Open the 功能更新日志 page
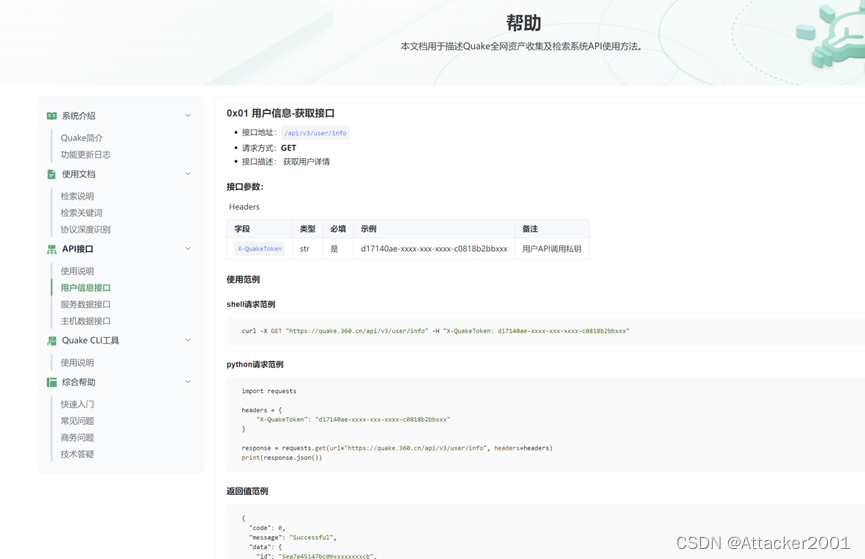This screenshot has width=865, height=559. [x=86, y=155]
